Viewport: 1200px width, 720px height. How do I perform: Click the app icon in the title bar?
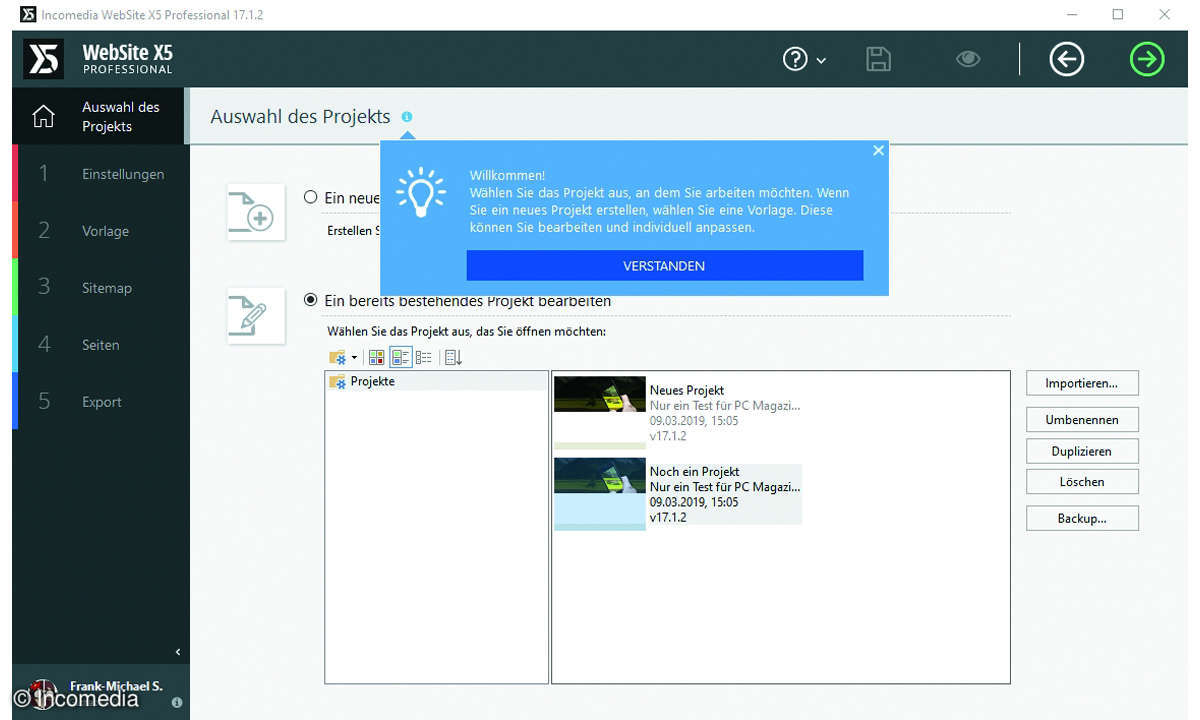27,15
